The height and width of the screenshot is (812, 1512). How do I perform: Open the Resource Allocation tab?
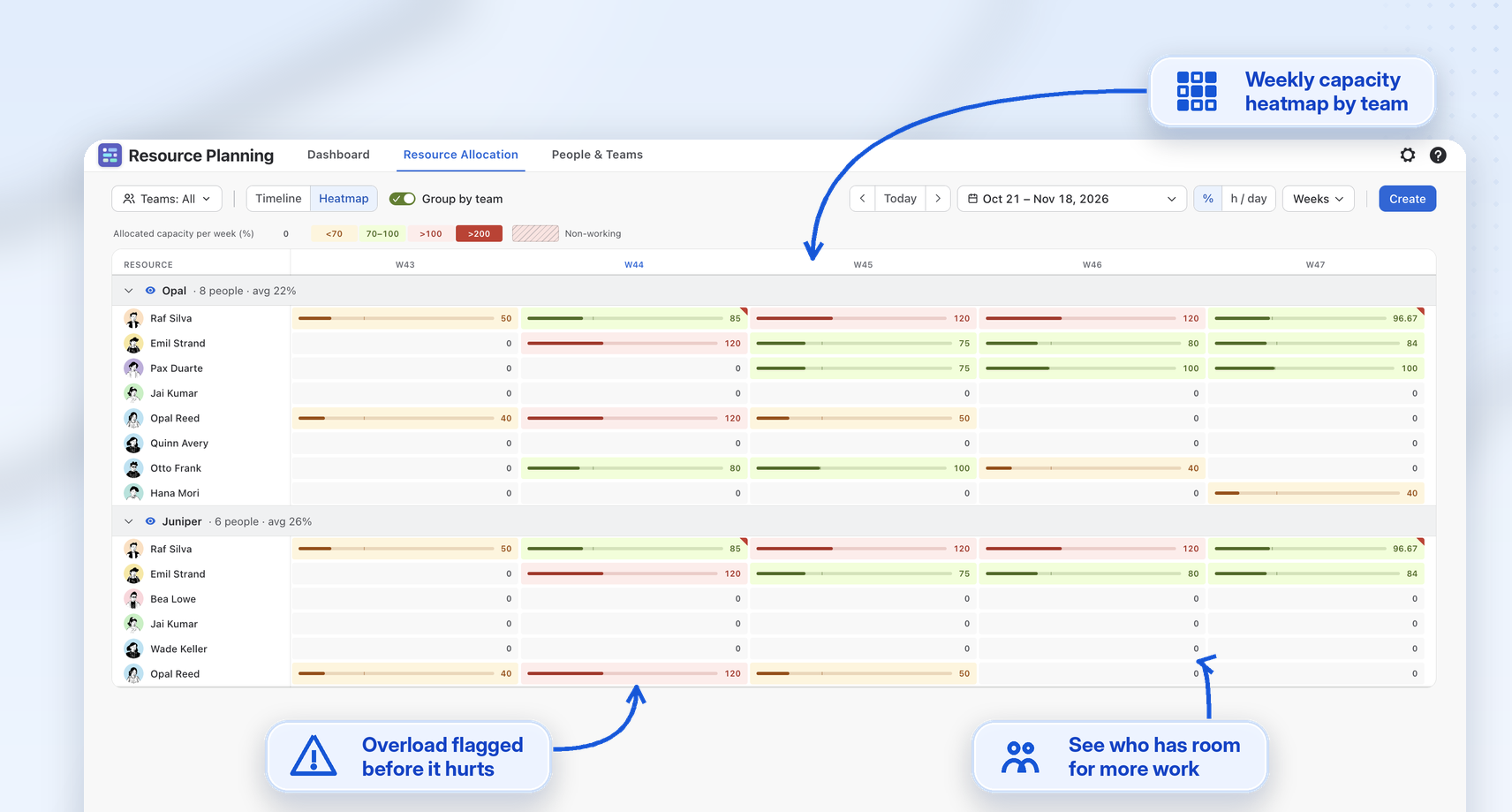coord(461,155)
